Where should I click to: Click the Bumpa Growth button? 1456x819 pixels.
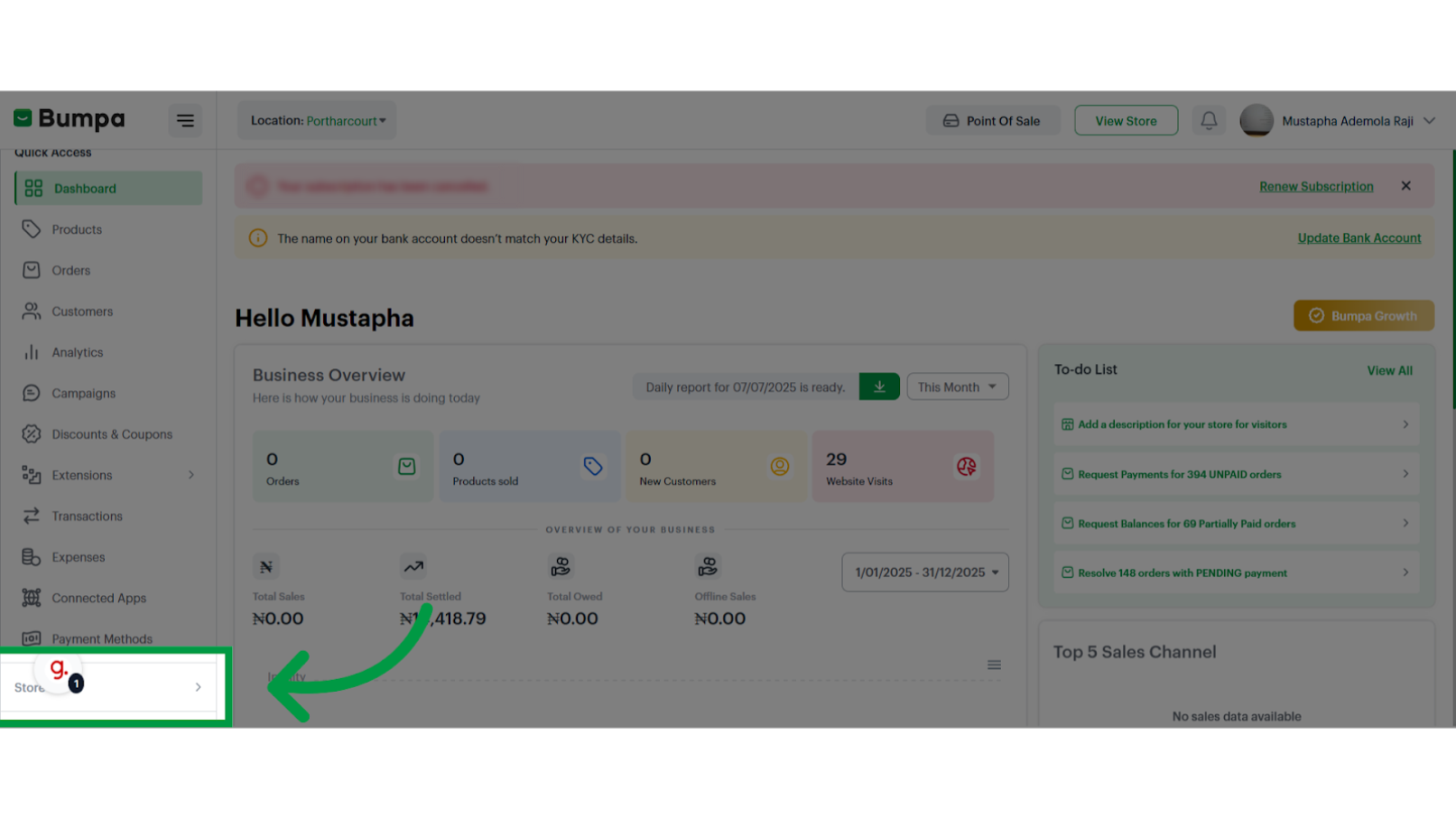[1363, 315]
